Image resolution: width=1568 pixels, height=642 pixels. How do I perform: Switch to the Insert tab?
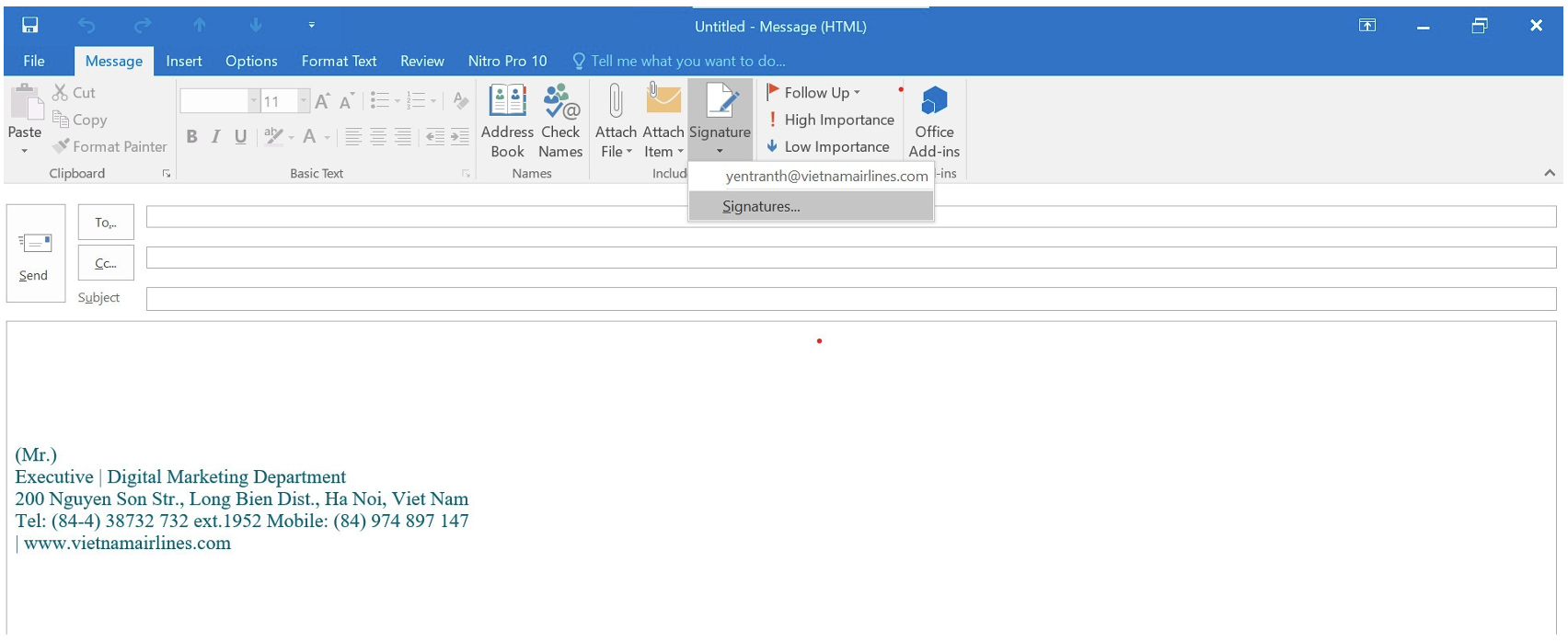pos(184,61)
